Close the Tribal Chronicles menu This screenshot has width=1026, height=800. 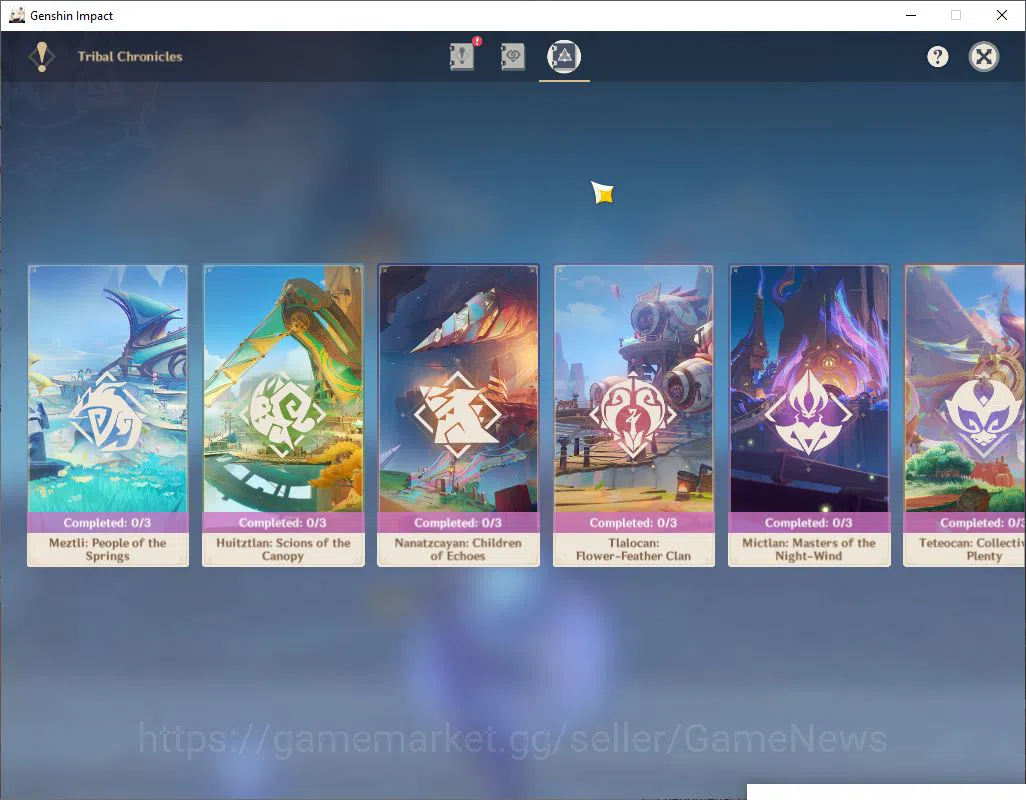(x=983, y=57)
